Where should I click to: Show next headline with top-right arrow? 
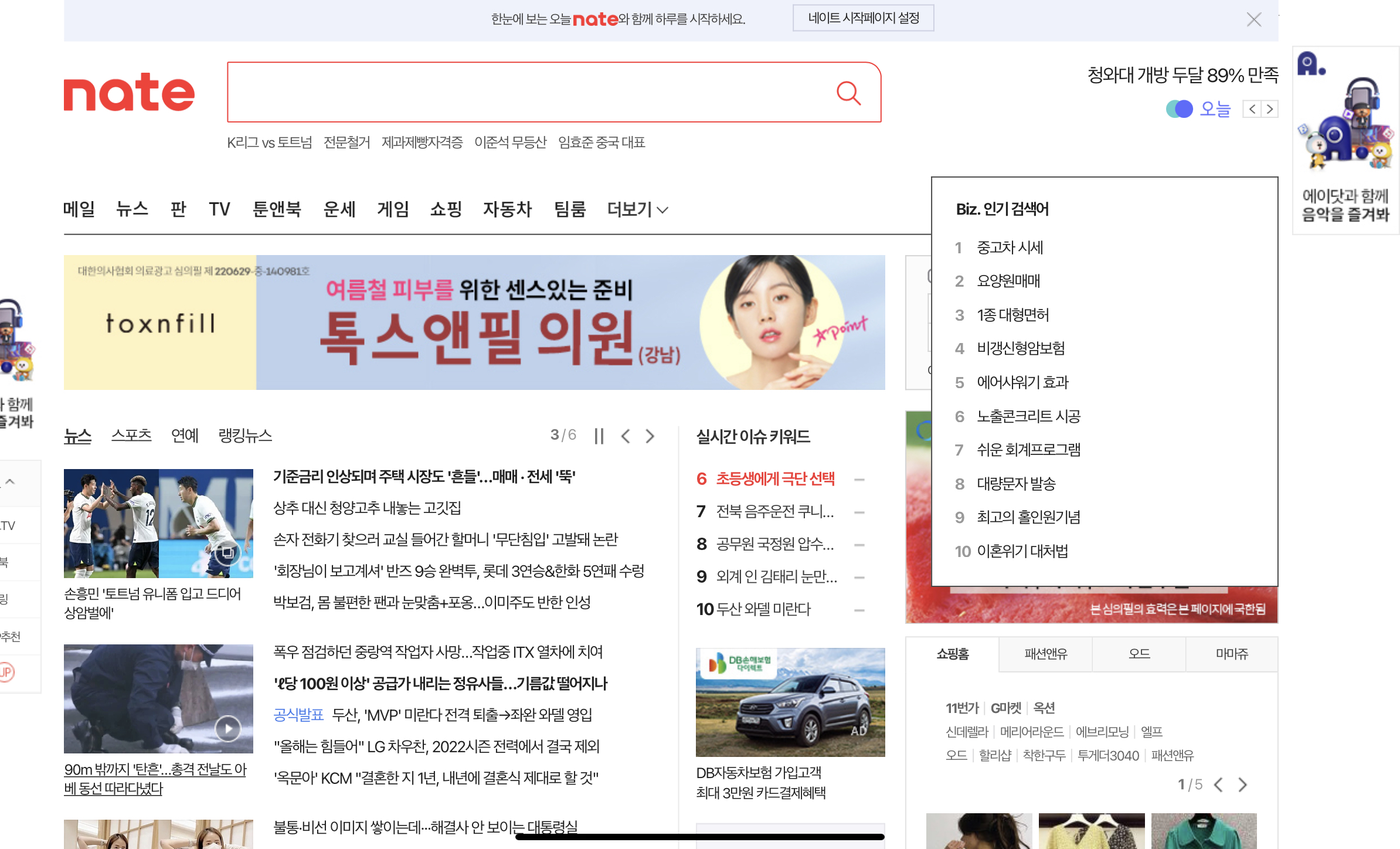click(x=1270, y=109)
